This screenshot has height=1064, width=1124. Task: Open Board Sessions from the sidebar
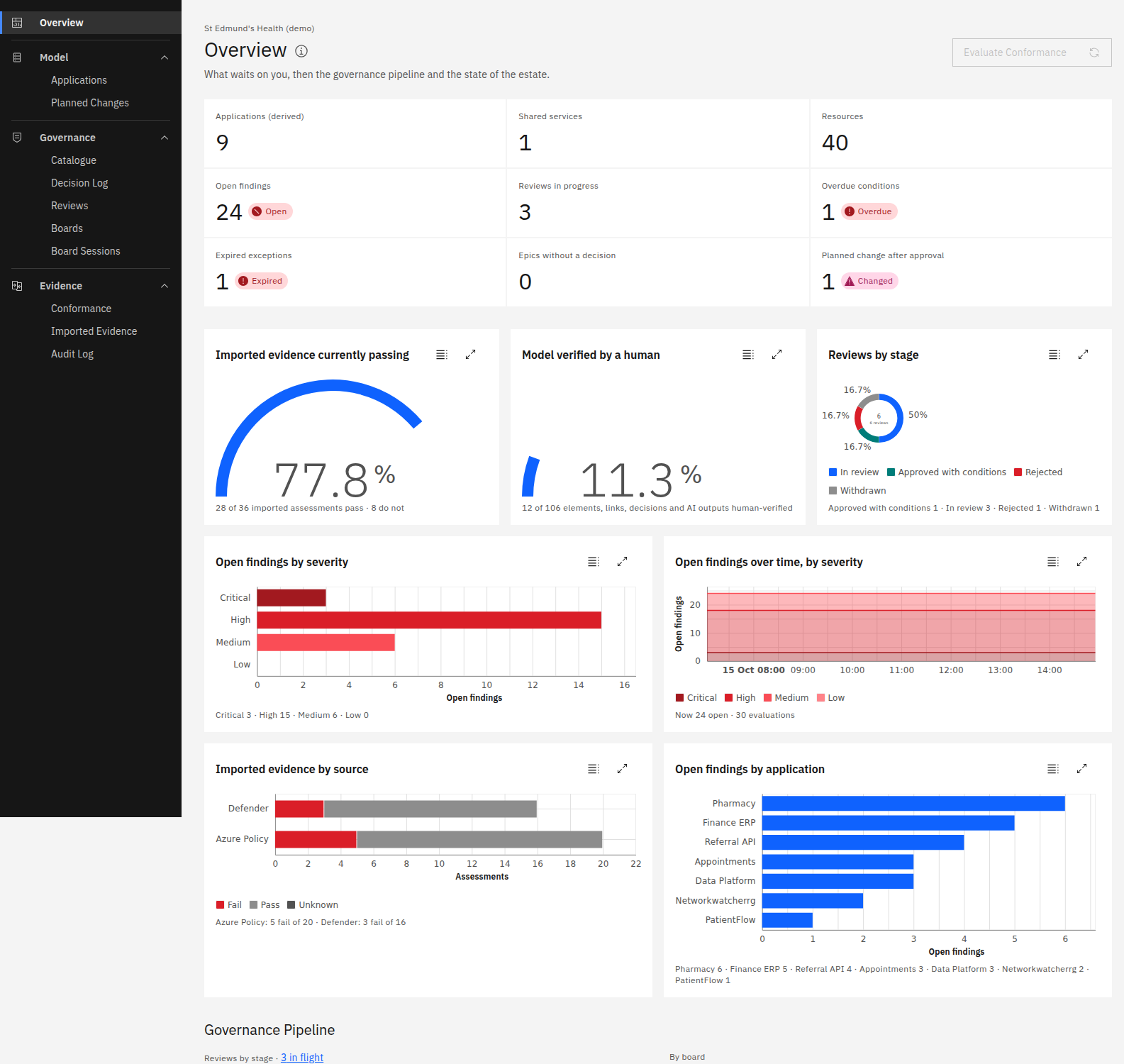91,251
